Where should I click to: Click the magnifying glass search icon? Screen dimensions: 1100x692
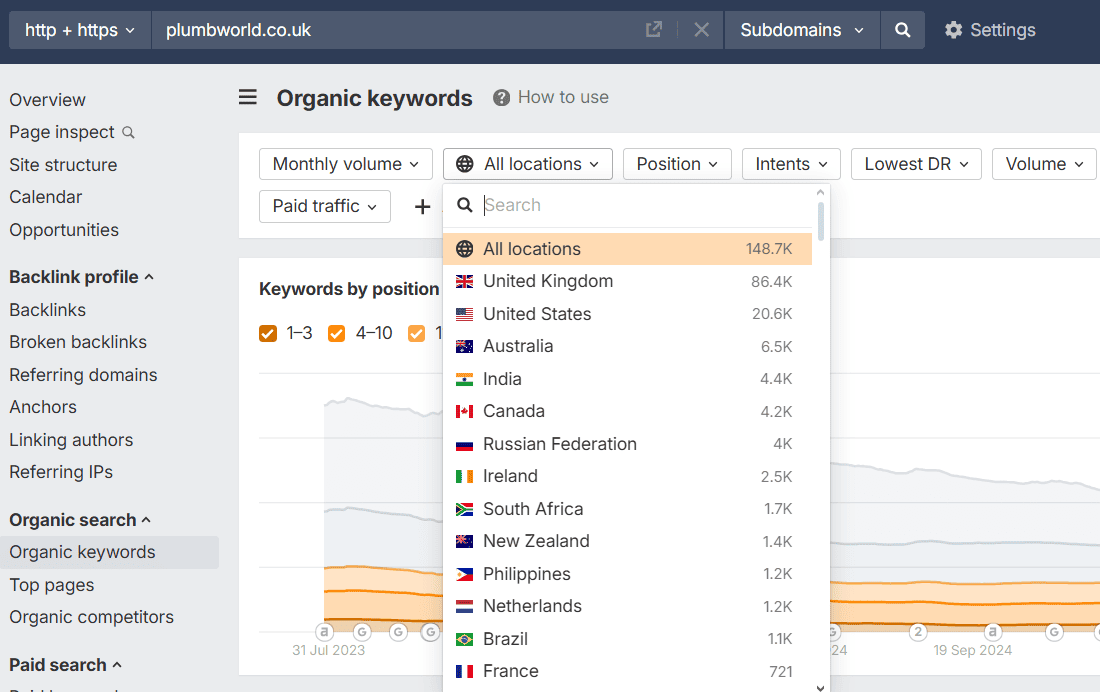pos(903,30)
